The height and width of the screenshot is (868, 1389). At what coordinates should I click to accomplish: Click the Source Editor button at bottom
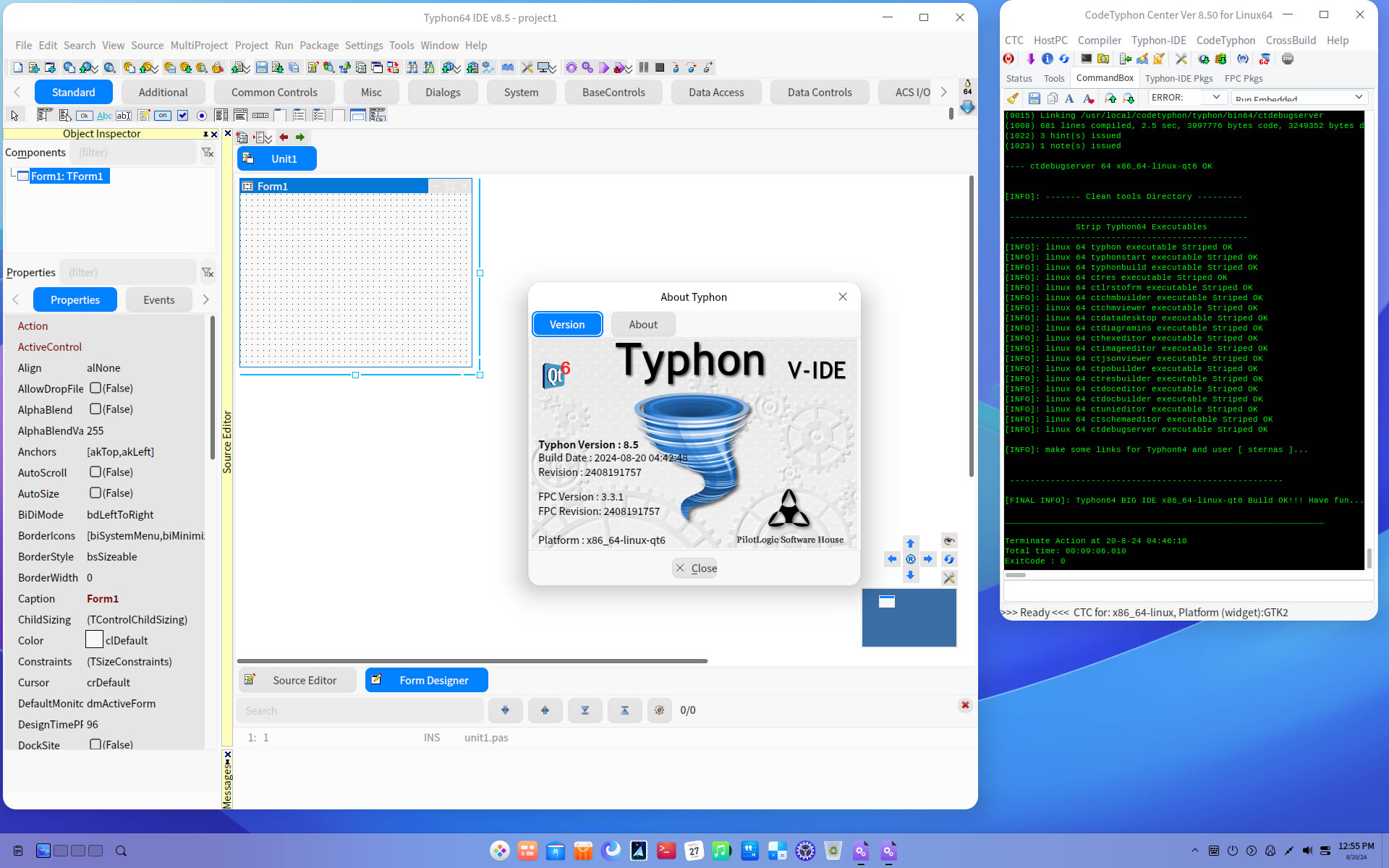click(x=297, y=680)
